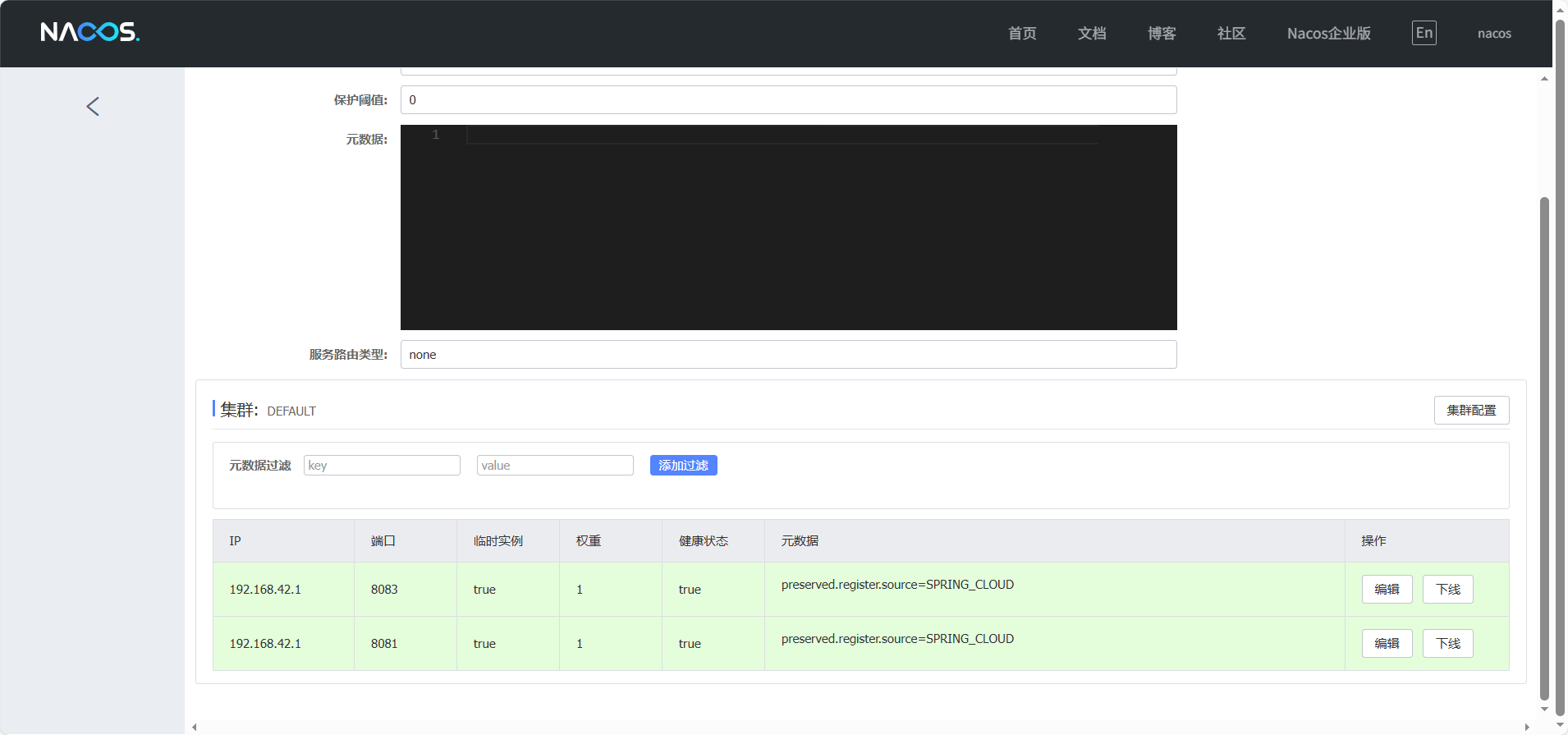Click the inner page vertical scrollbar thumb
The width and height of the screenshot is (1568, 735).
(1544, 448)
